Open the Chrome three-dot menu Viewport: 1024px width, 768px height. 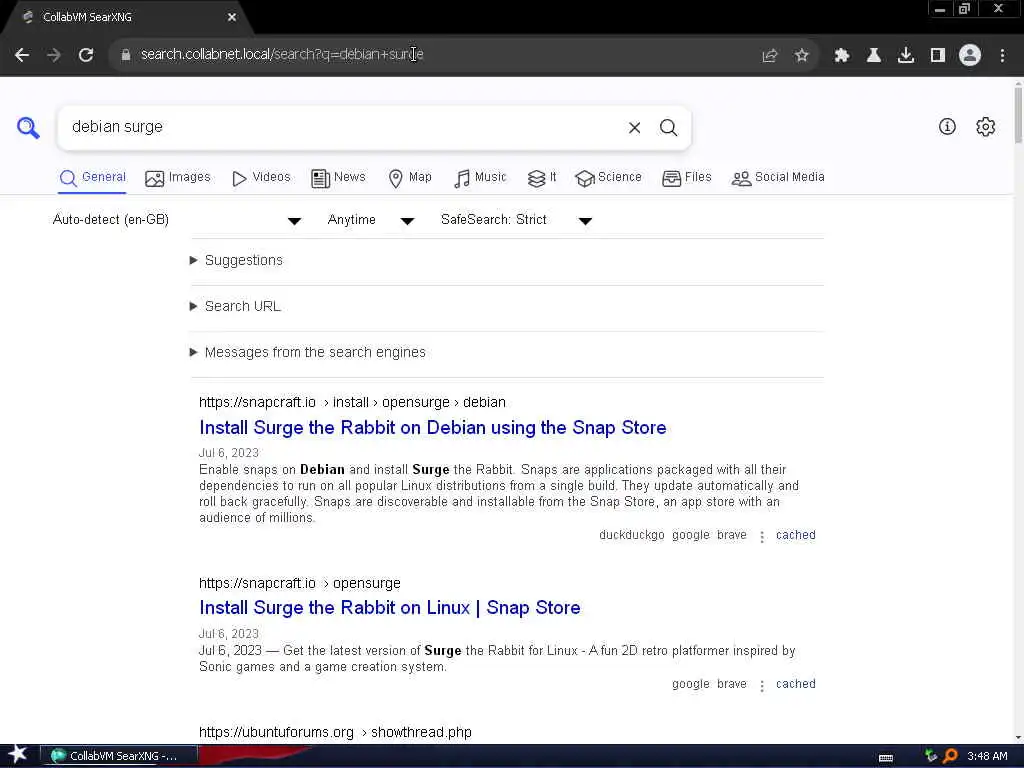(1002, 56)
